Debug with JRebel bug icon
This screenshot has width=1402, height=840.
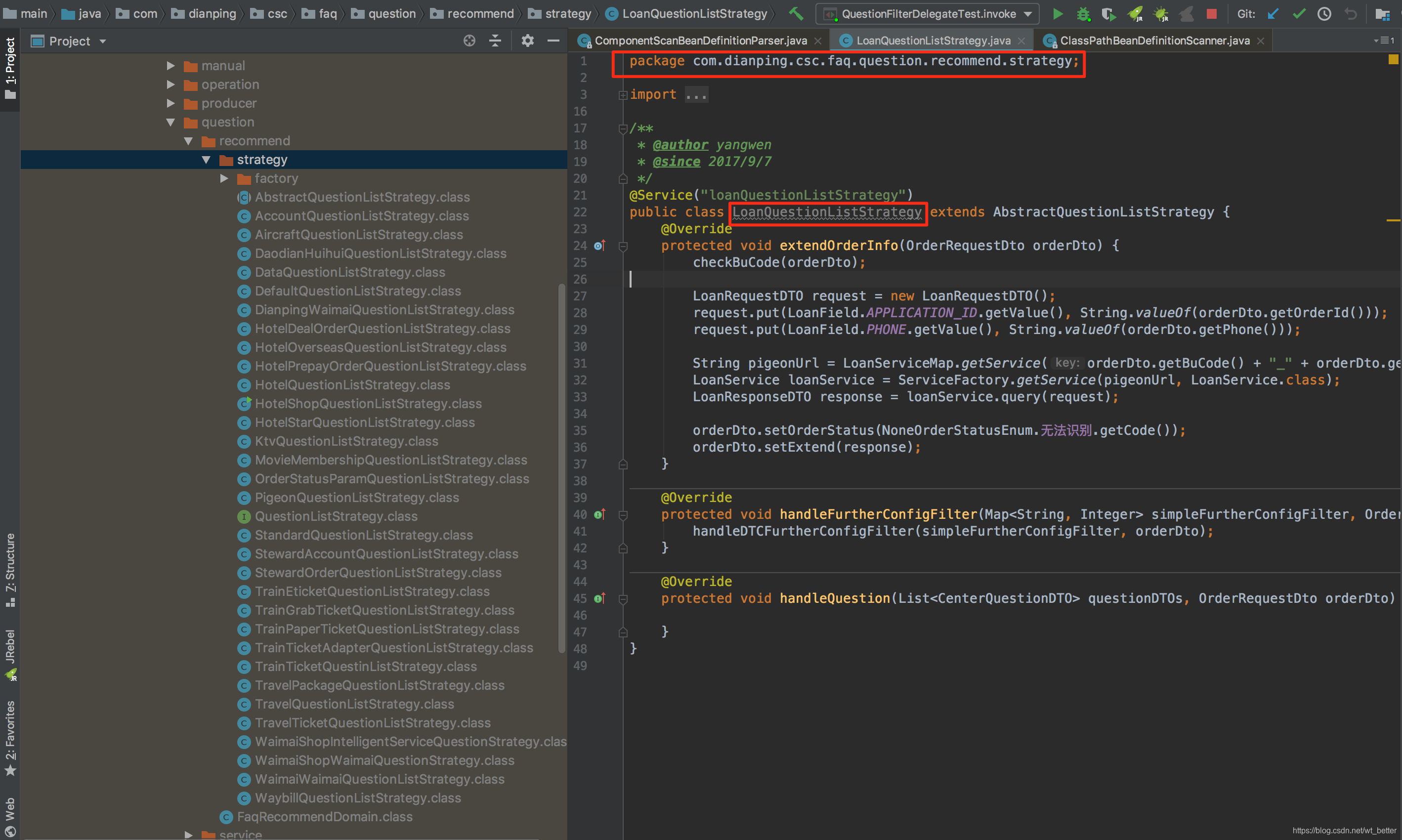pyautogui.click(x=1161, y=13)
